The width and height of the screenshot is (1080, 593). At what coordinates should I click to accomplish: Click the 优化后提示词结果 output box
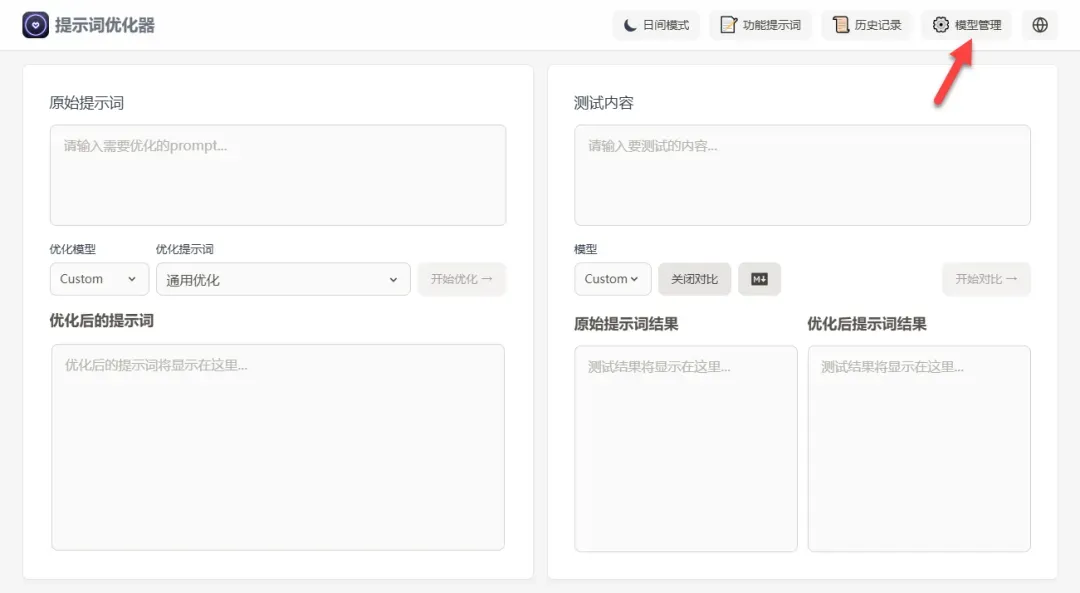[920, 448]
